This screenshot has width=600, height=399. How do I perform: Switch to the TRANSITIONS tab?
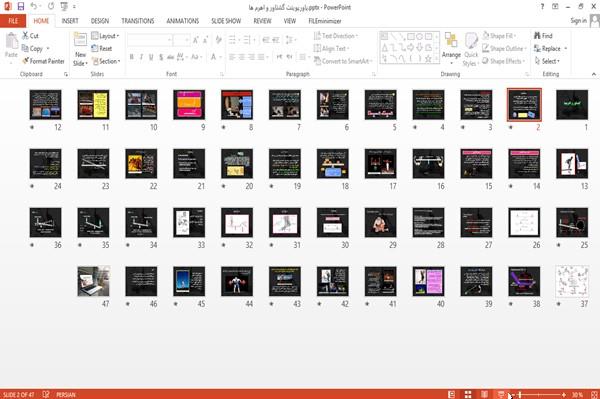point(138,21)
